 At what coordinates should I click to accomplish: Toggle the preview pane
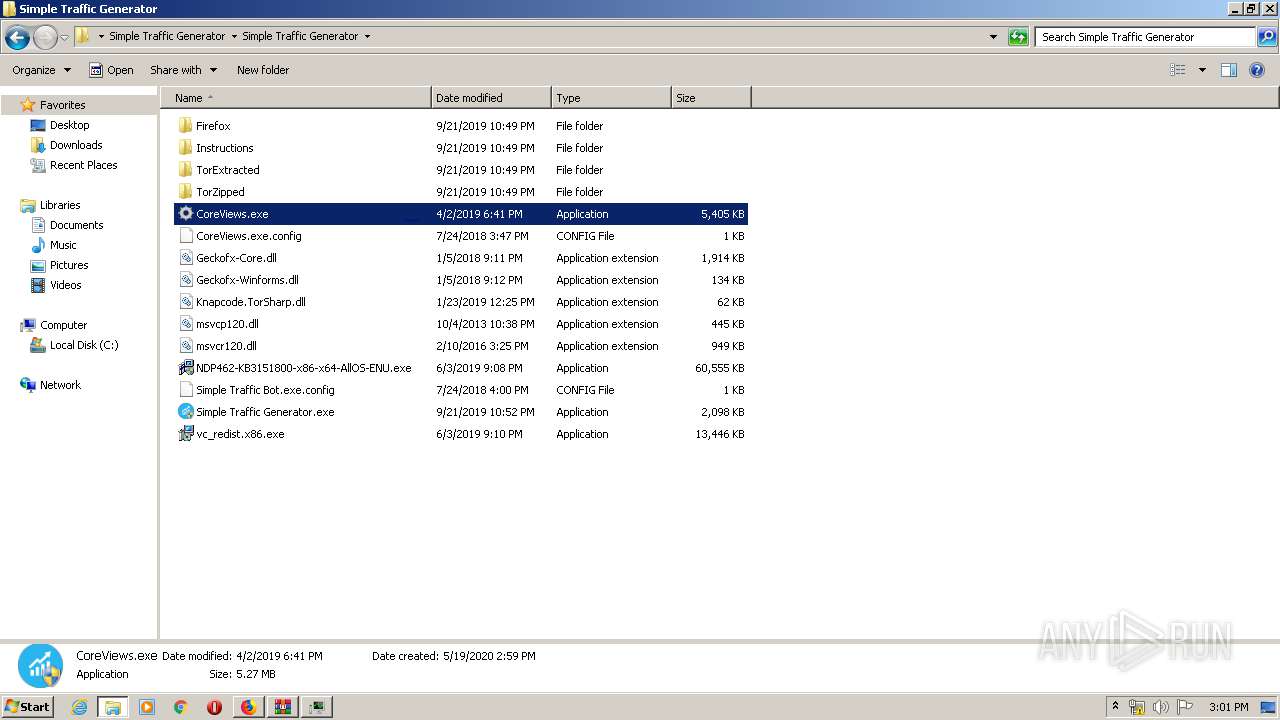pos(1229,70)
